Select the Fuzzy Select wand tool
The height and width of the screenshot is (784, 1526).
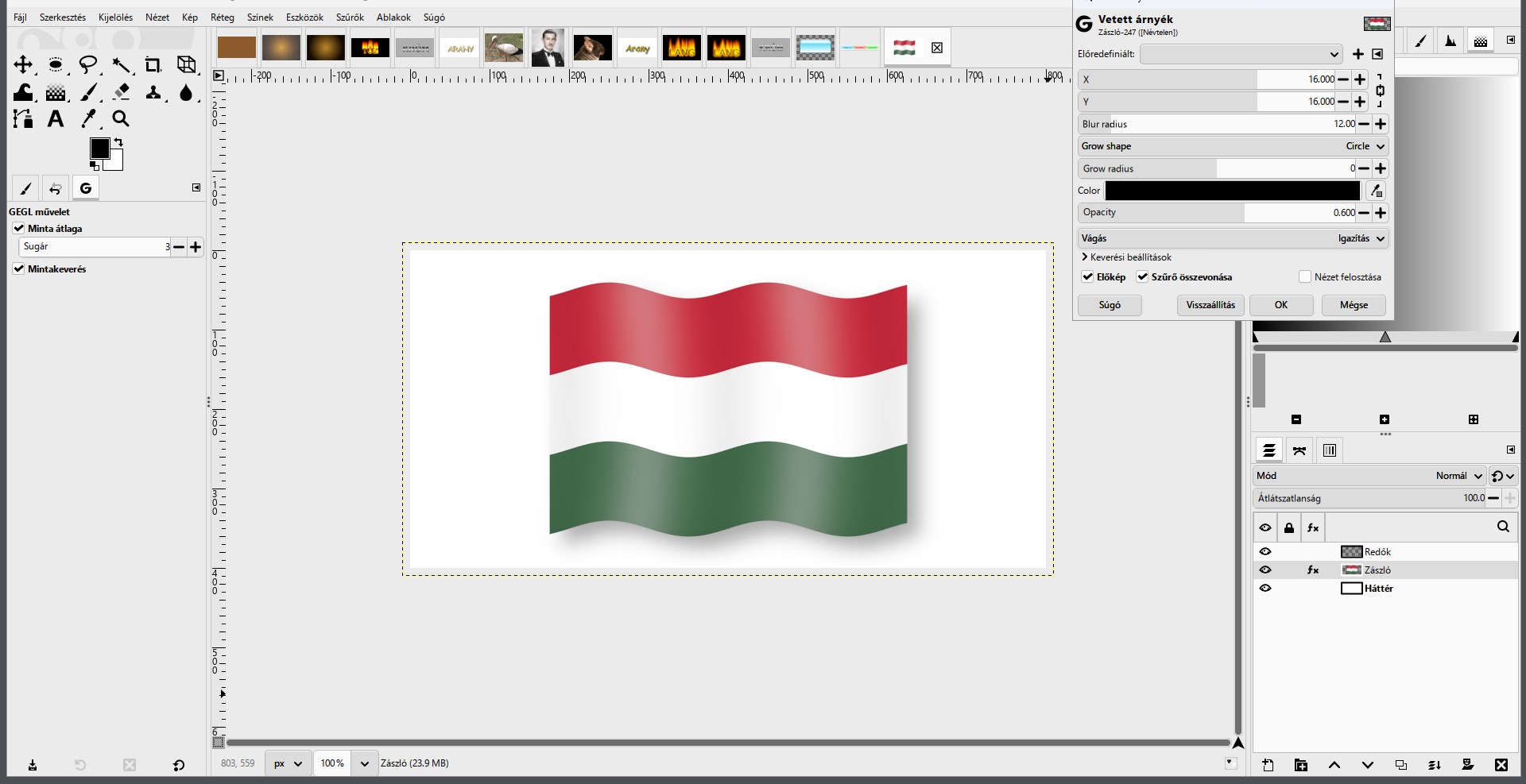[x=121, y=64]
